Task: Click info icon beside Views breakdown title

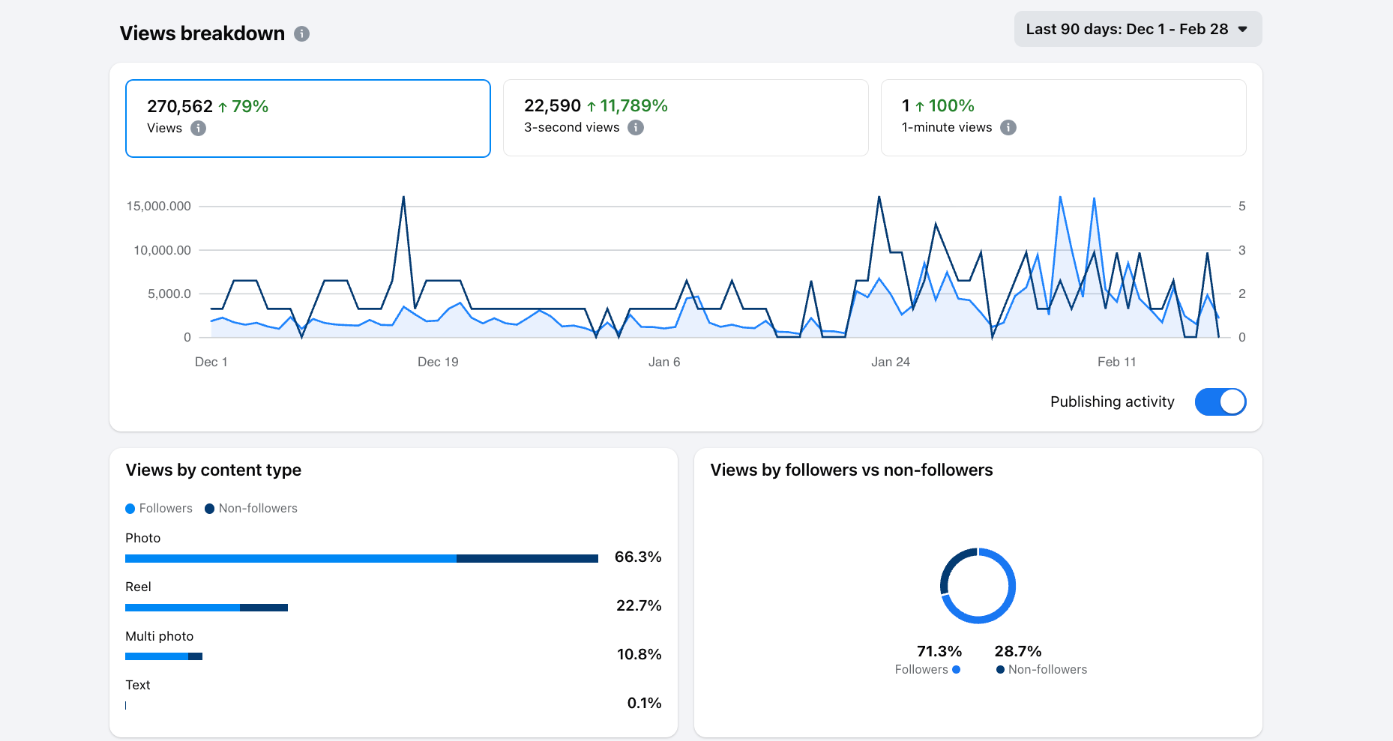Action: point(302,34)
